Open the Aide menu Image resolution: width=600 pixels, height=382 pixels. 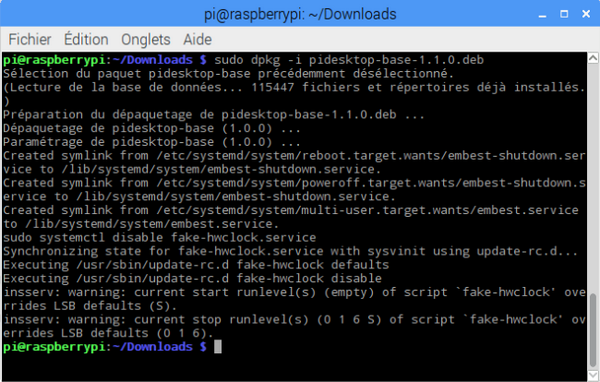click(x=197, y=39)
